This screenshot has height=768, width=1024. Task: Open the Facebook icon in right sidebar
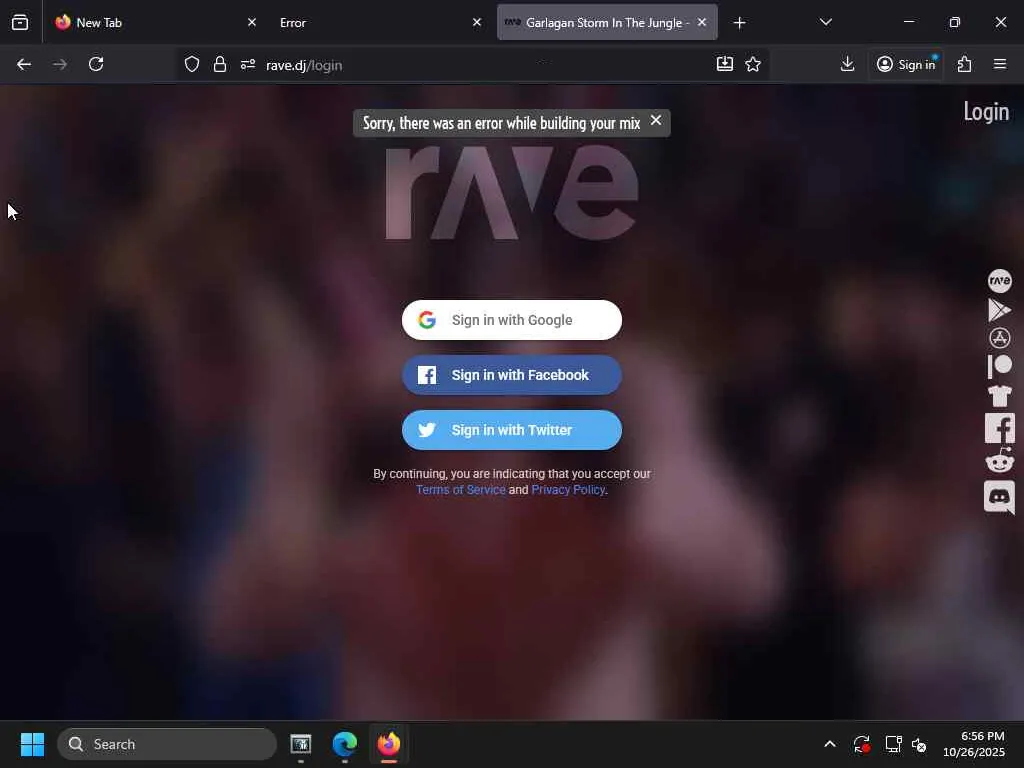tap(999, 428)
